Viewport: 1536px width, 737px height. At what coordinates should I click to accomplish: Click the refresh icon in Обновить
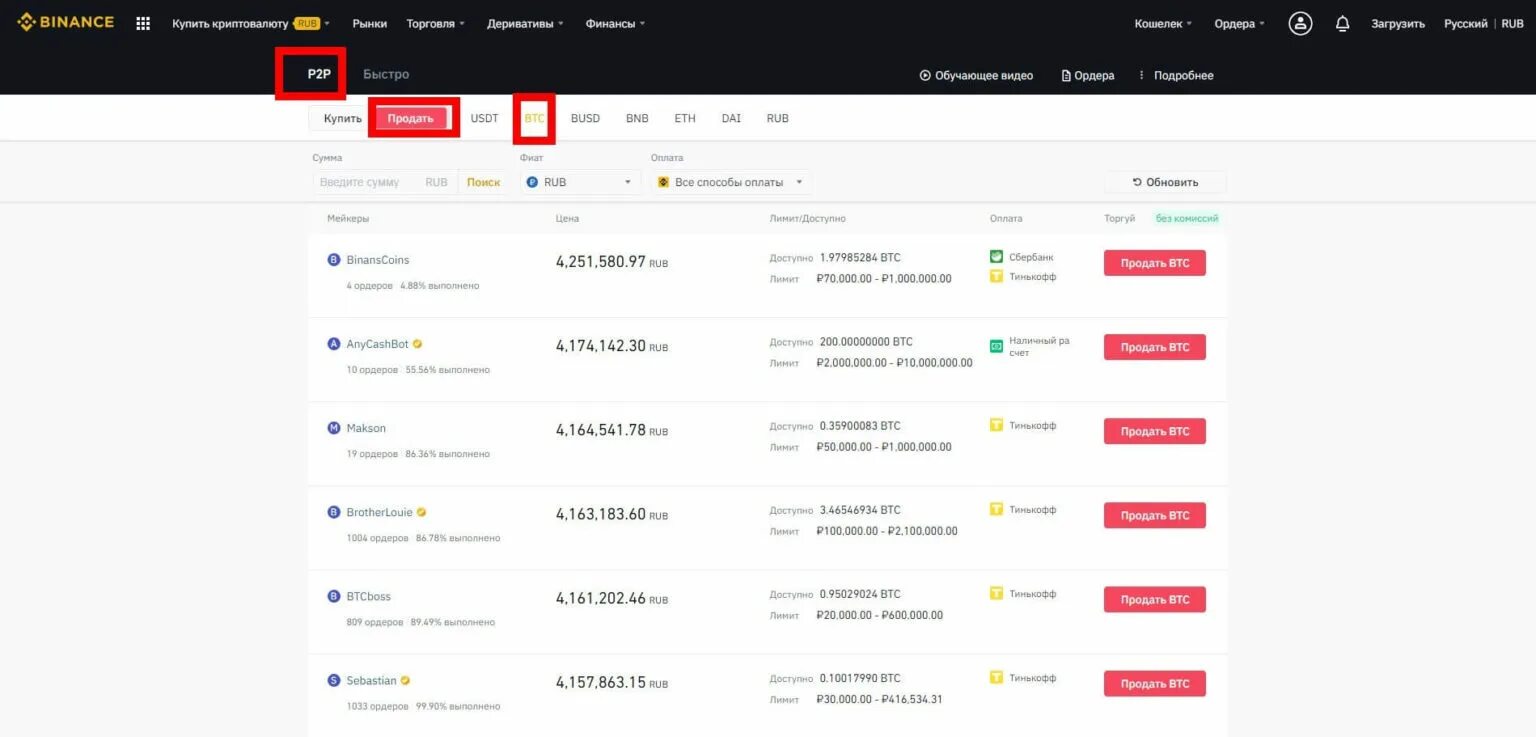[x=1137, y=182]
